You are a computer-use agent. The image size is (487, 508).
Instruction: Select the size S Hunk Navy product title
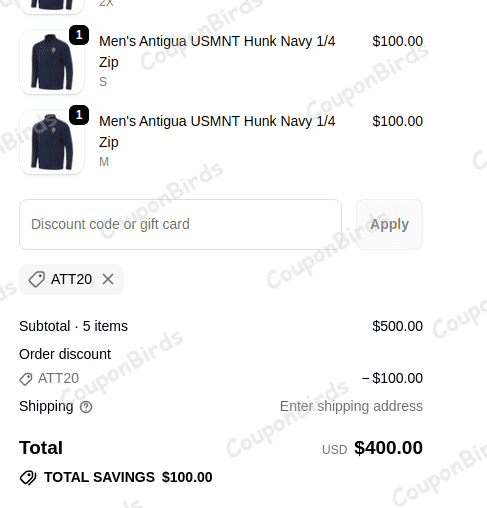point(217,52)
